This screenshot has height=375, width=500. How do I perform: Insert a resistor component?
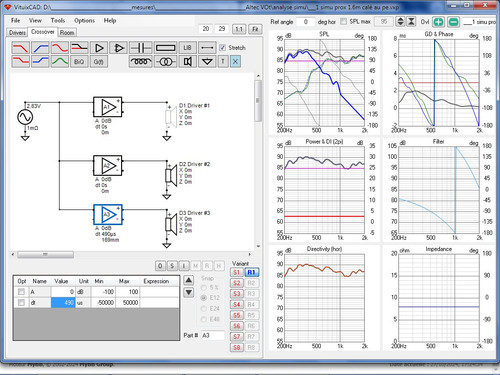click(x=165, y=48)
